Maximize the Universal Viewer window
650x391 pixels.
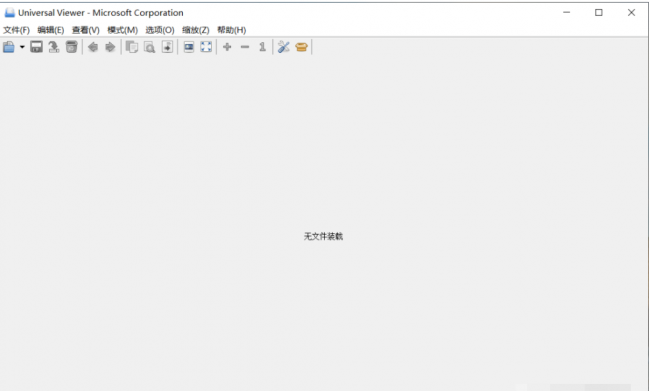tap(599, 13)
